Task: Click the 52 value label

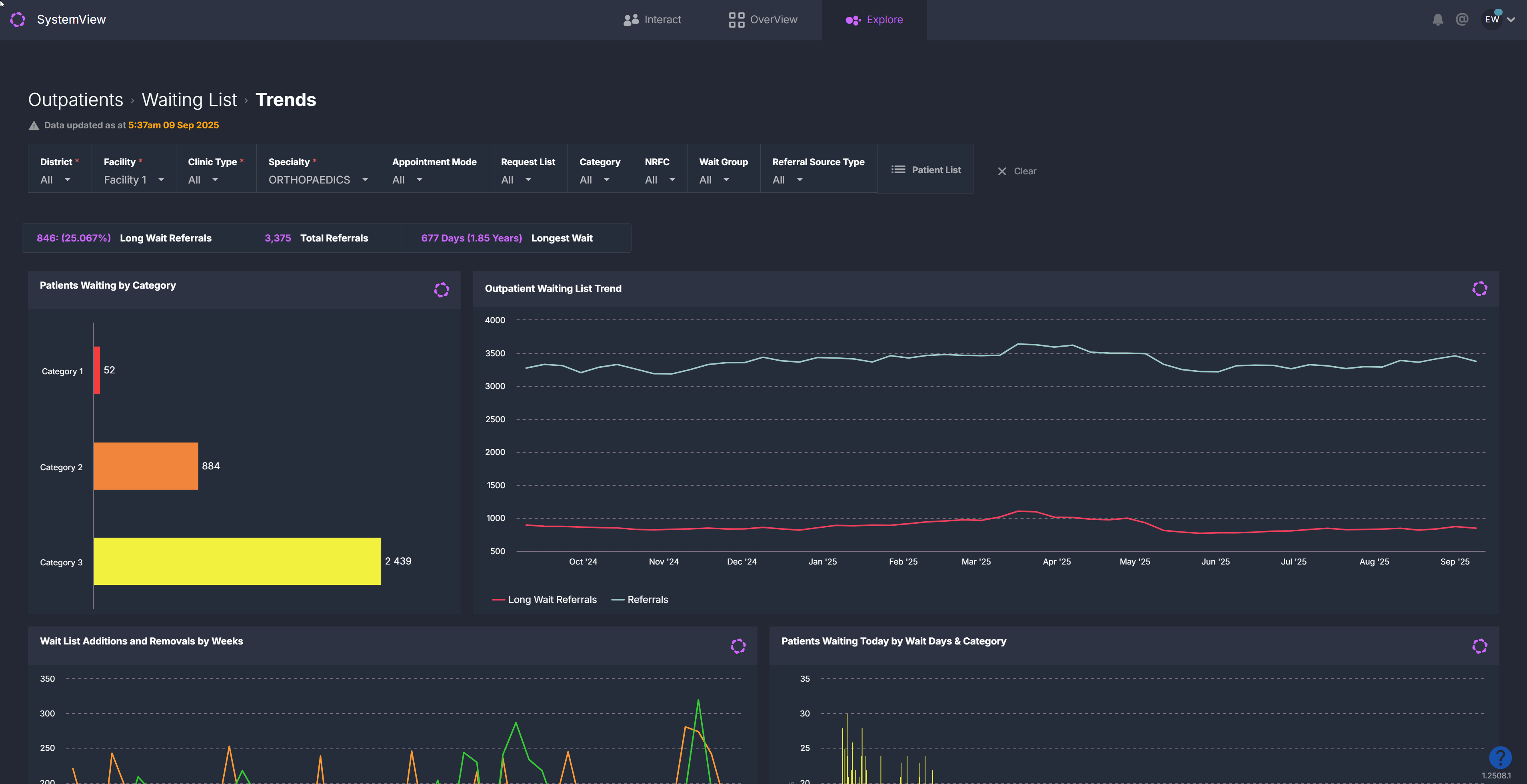Action: coord(109,370)
